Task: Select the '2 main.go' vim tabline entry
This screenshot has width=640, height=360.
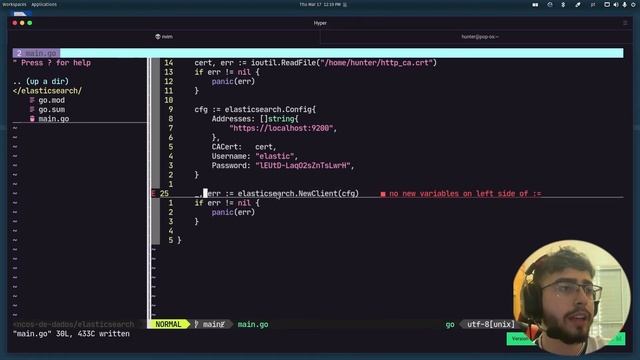Action: pyautogui.click(x=36, y=53)
